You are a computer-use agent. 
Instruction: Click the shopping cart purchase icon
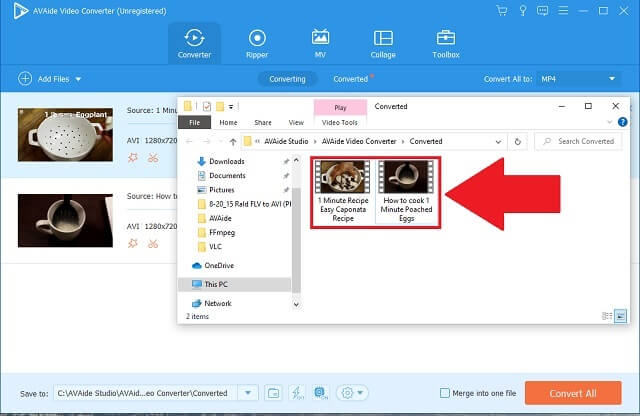point(501,10)
